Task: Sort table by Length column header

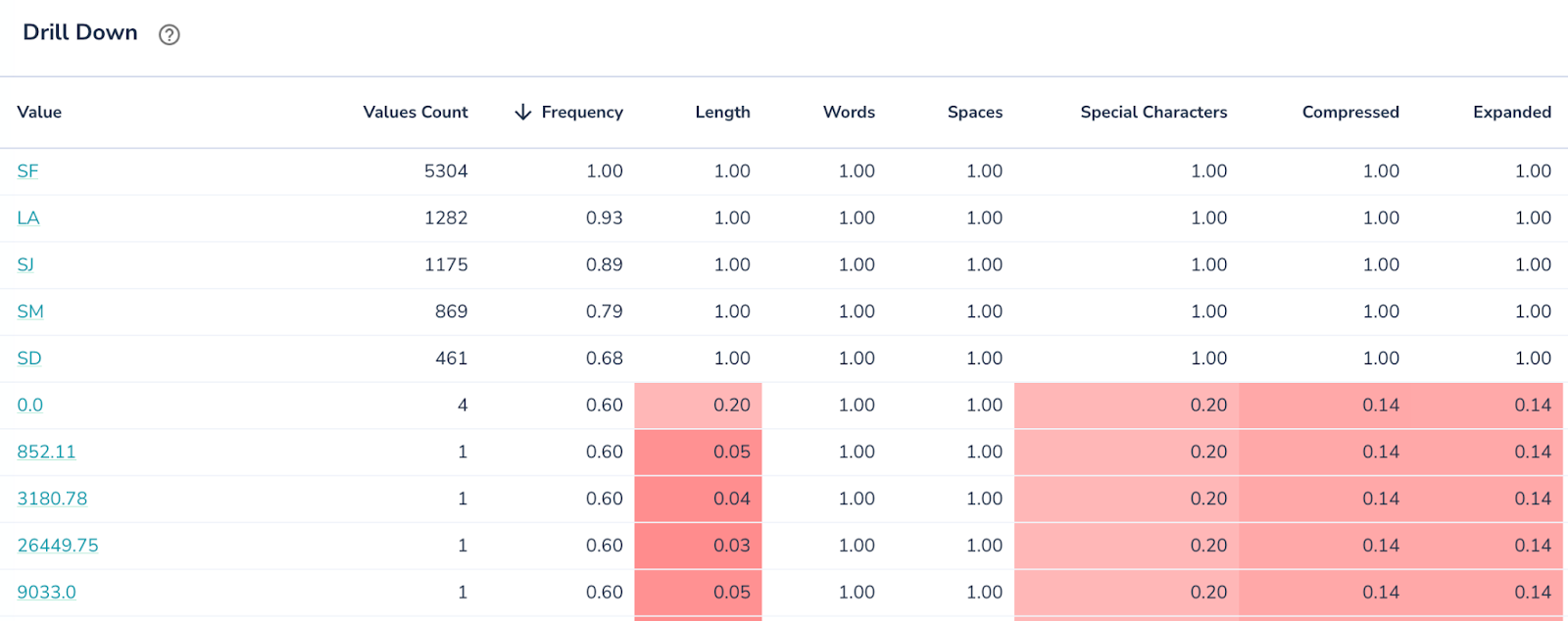Action: [722, 113]
